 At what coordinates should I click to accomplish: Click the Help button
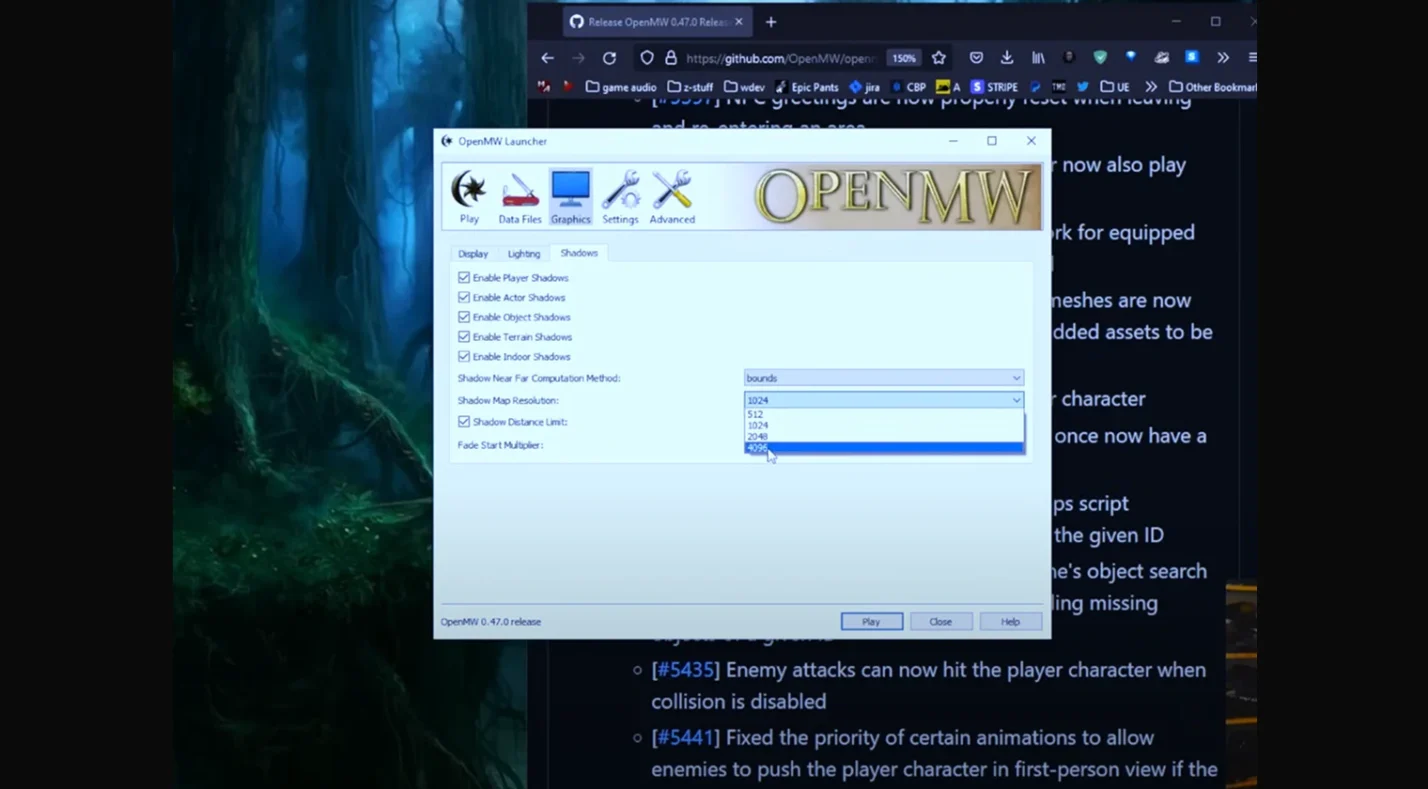pyautogui.click(x=1010, y=622)
